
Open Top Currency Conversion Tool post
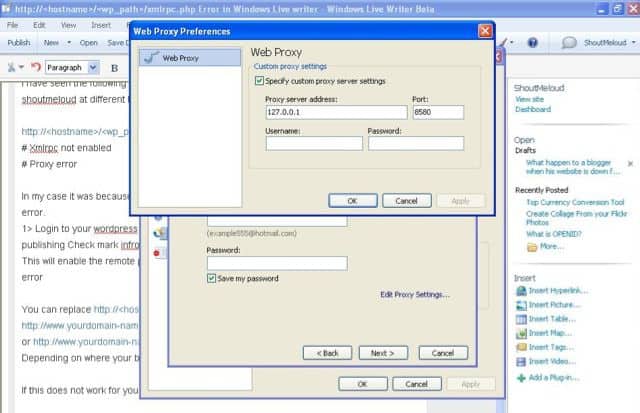pos(575,202)
